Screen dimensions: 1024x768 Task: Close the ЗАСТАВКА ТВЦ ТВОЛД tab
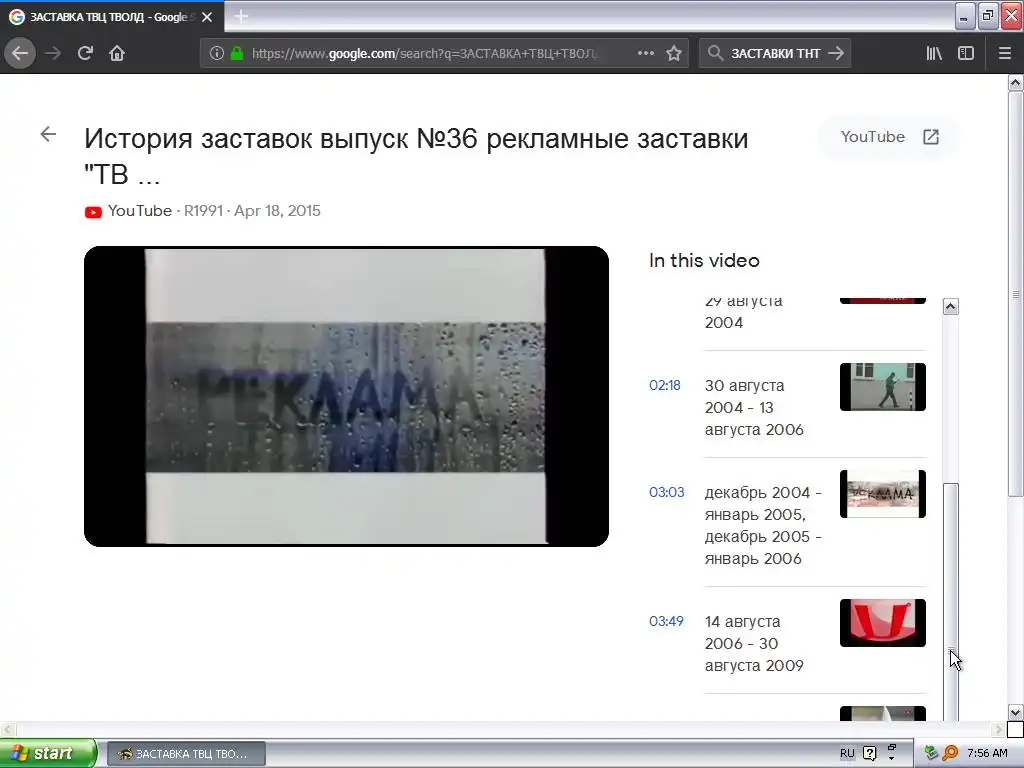tap(207, 17)
